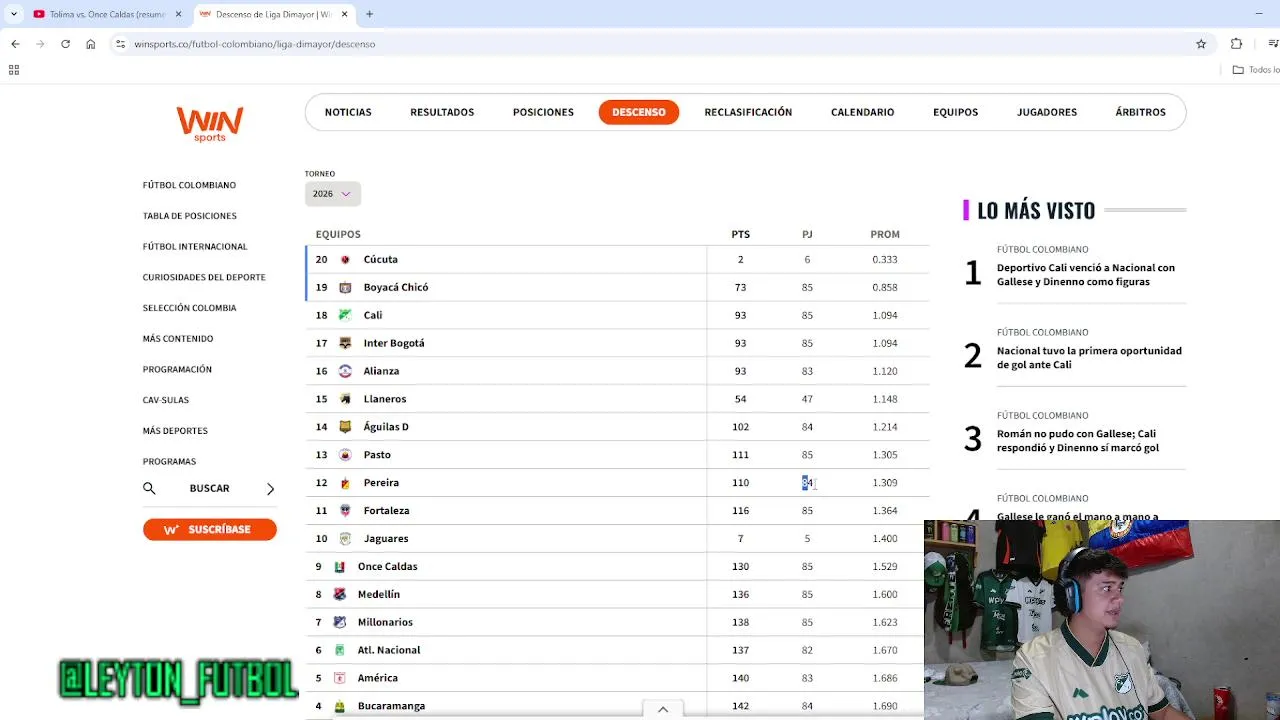Click the browser home icon

click(x=90, y=44)
